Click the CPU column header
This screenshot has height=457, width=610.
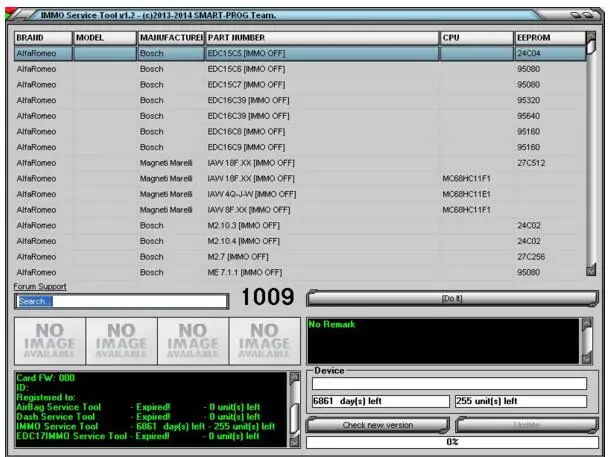click(477, 38)
